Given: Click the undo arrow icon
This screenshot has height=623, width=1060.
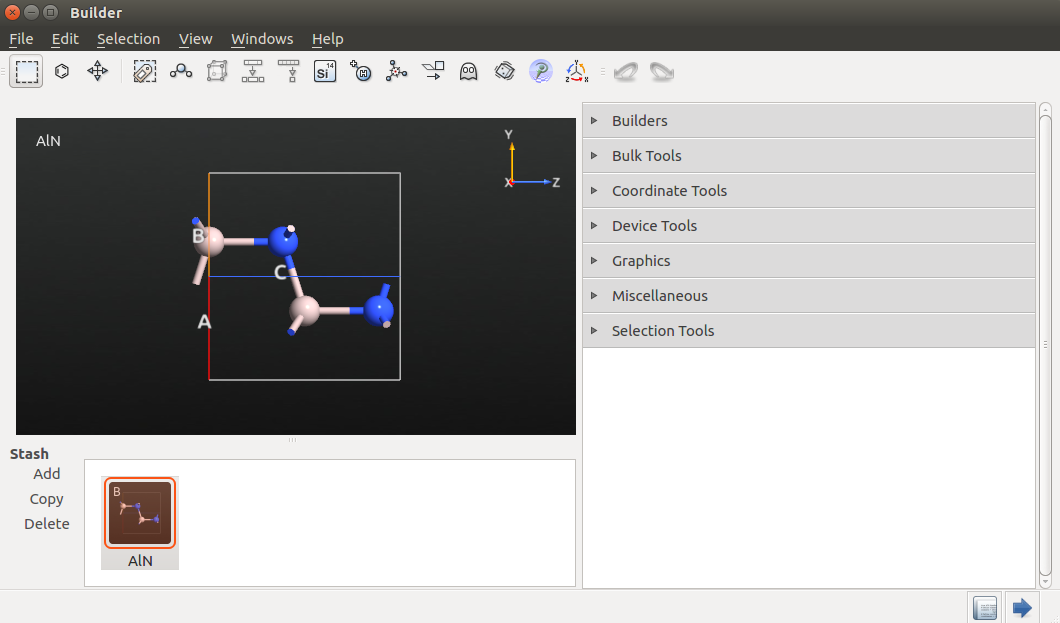Looking at the screenshot, I should coord(625,71).
